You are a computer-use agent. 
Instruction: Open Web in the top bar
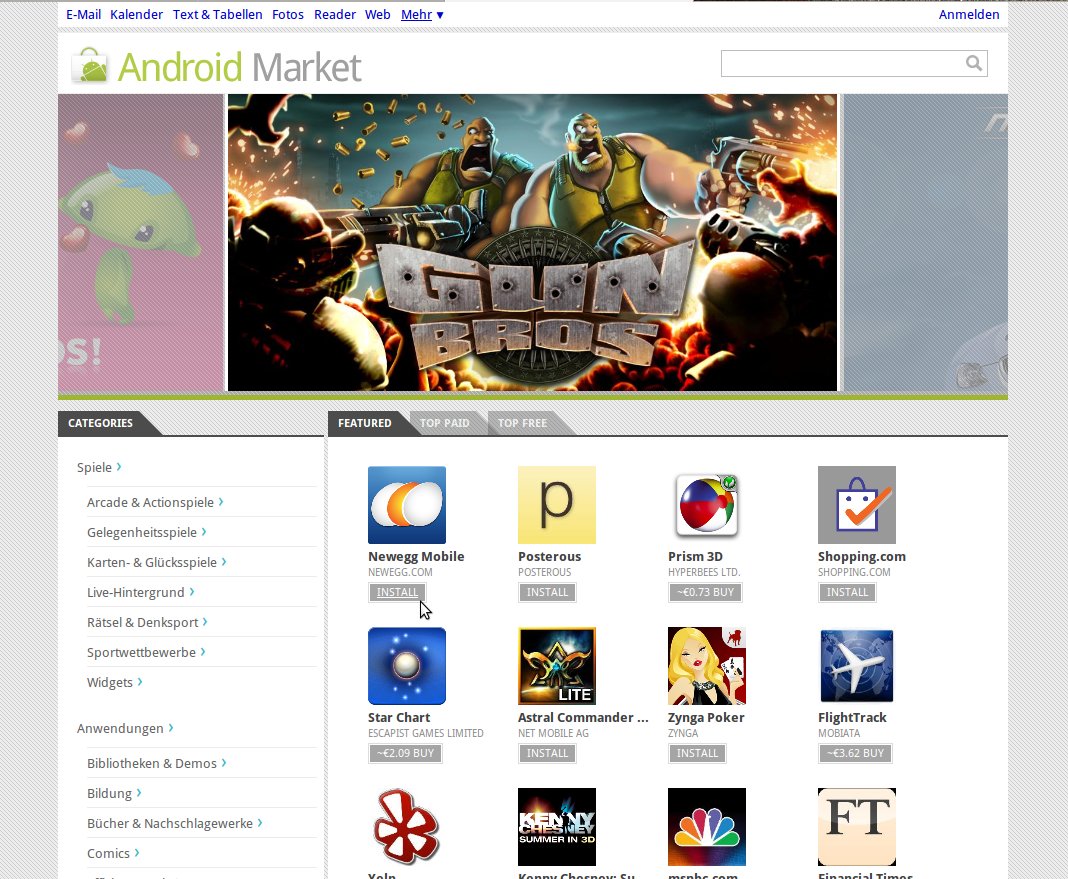[377, 14]
